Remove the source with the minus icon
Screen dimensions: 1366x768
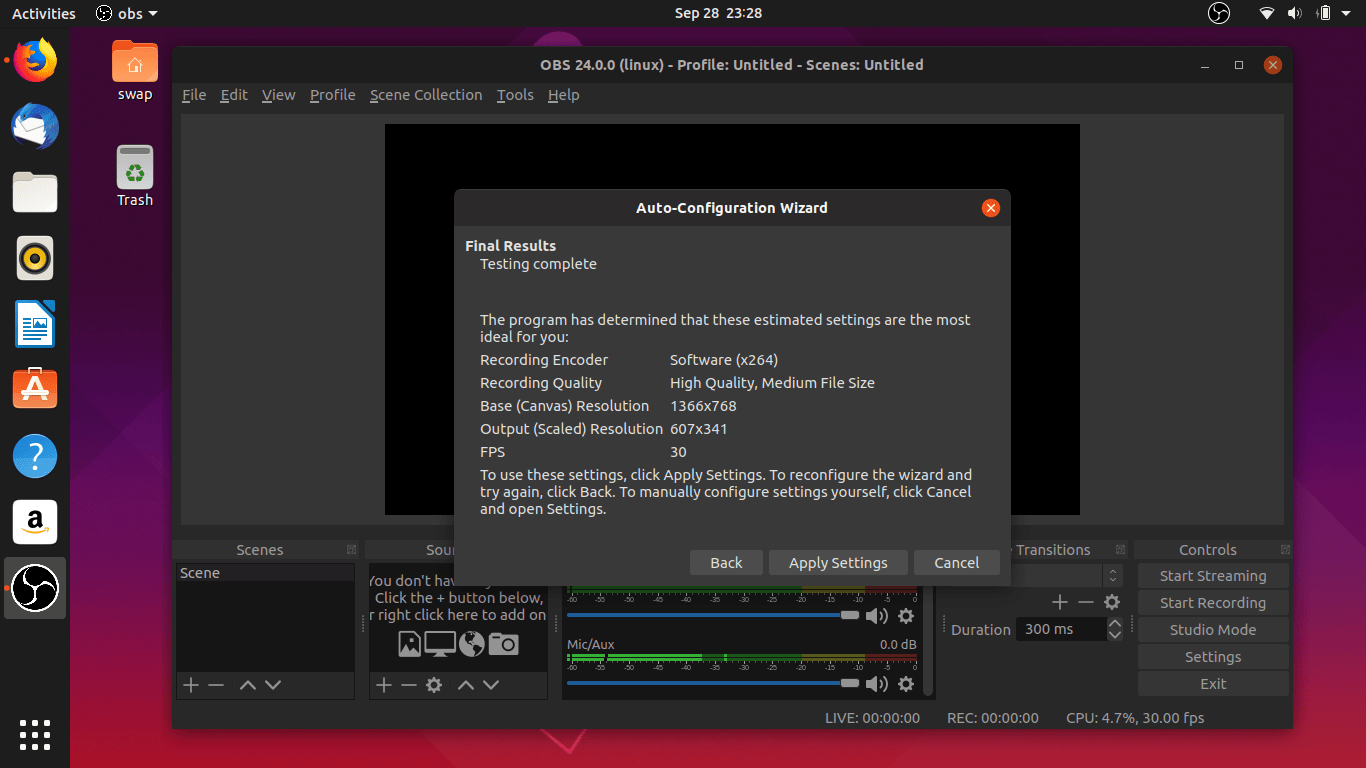point(408,685)
